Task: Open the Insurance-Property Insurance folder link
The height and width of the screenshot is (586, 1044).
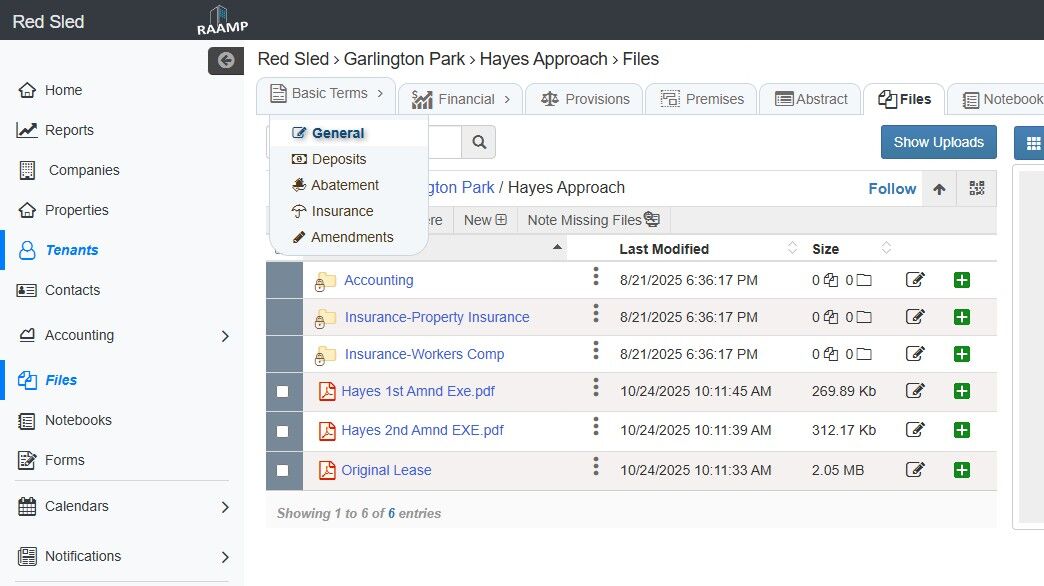Action: [437, 317]
